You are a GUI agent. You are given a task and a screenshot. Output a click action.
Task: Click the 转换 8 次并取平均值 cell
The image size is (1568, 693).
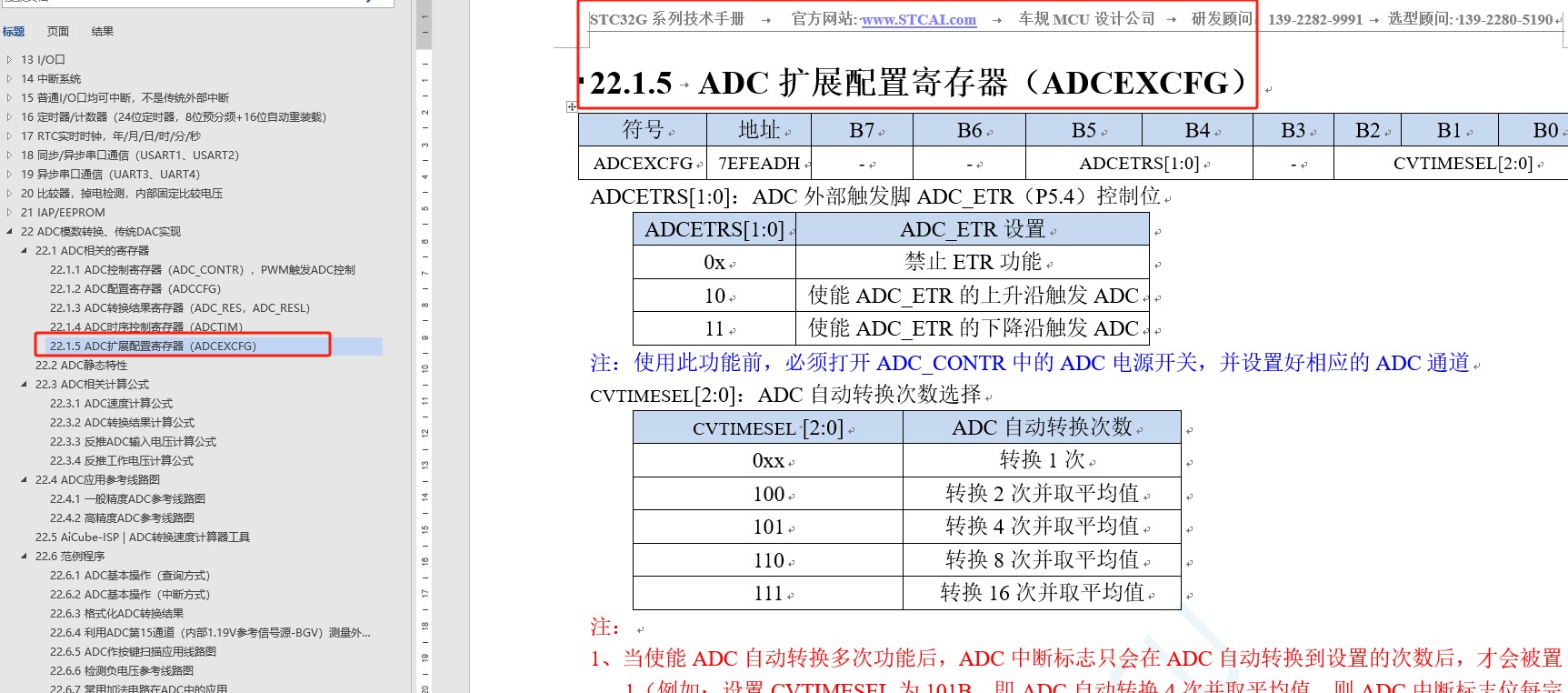tap(1042, 560)
